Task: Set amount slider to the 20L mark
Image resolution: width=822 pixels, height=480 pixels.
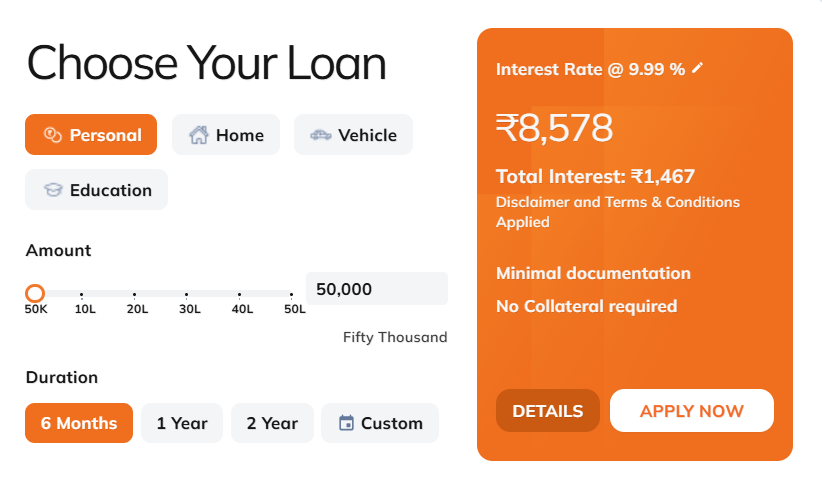Action: click(135, 293)
